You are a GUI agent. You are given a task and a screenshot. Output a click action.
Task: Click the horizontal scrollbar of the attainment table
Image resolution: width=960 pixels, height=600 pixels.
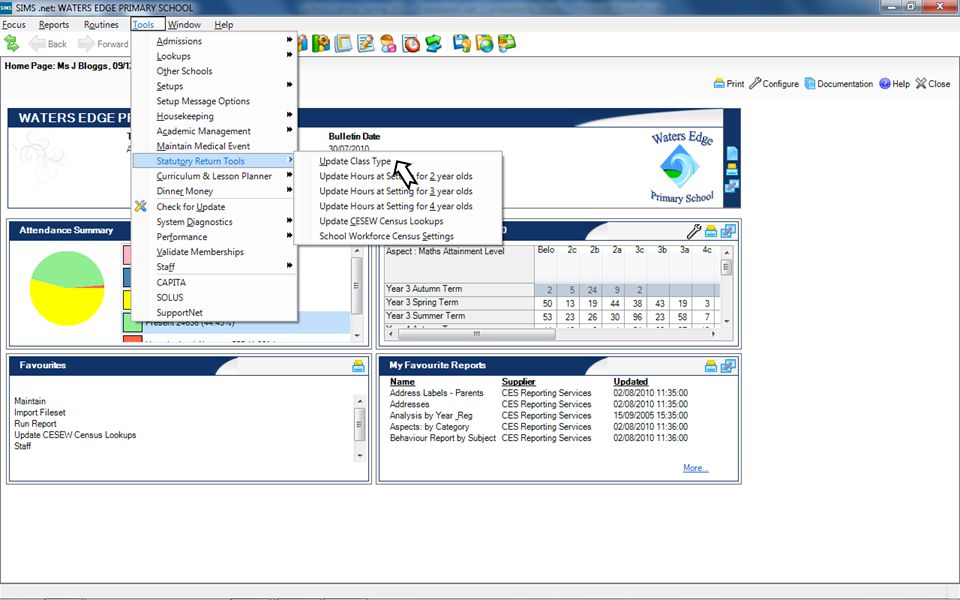click(x=476, y=334)
